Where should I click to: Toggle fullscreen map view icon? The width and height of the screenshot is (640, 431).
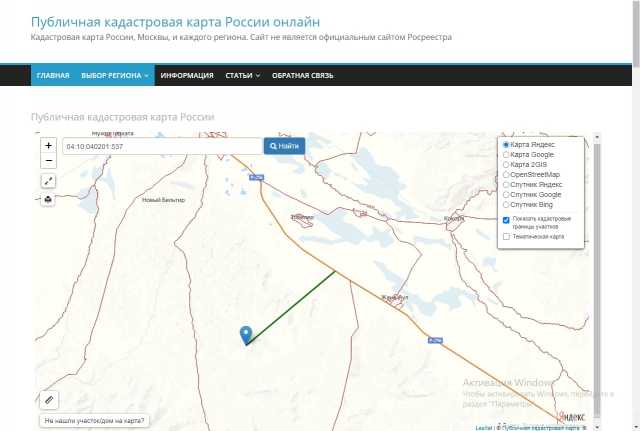pos(48,180)
